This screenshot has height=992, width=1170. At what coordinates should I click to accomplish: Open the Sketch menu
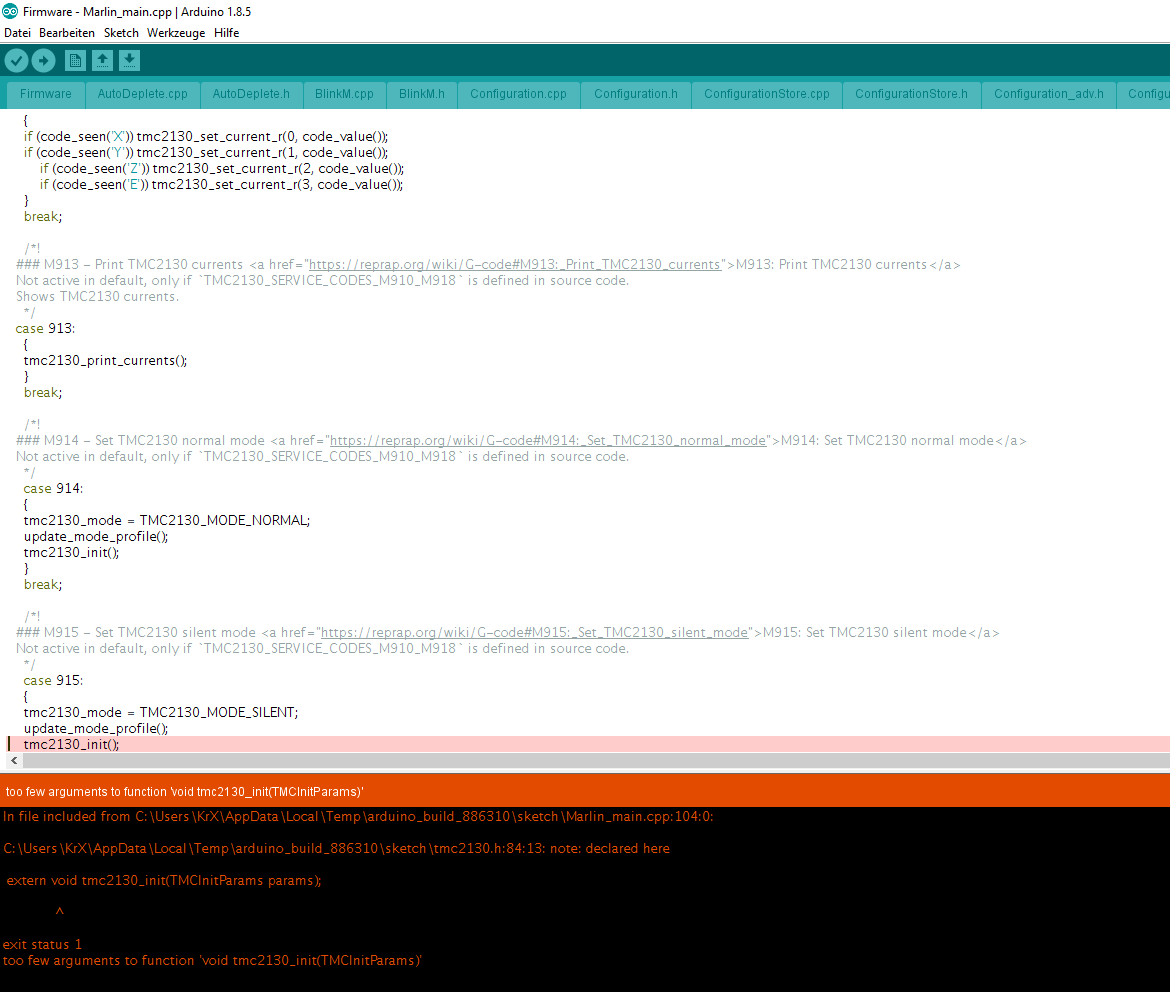121,32
